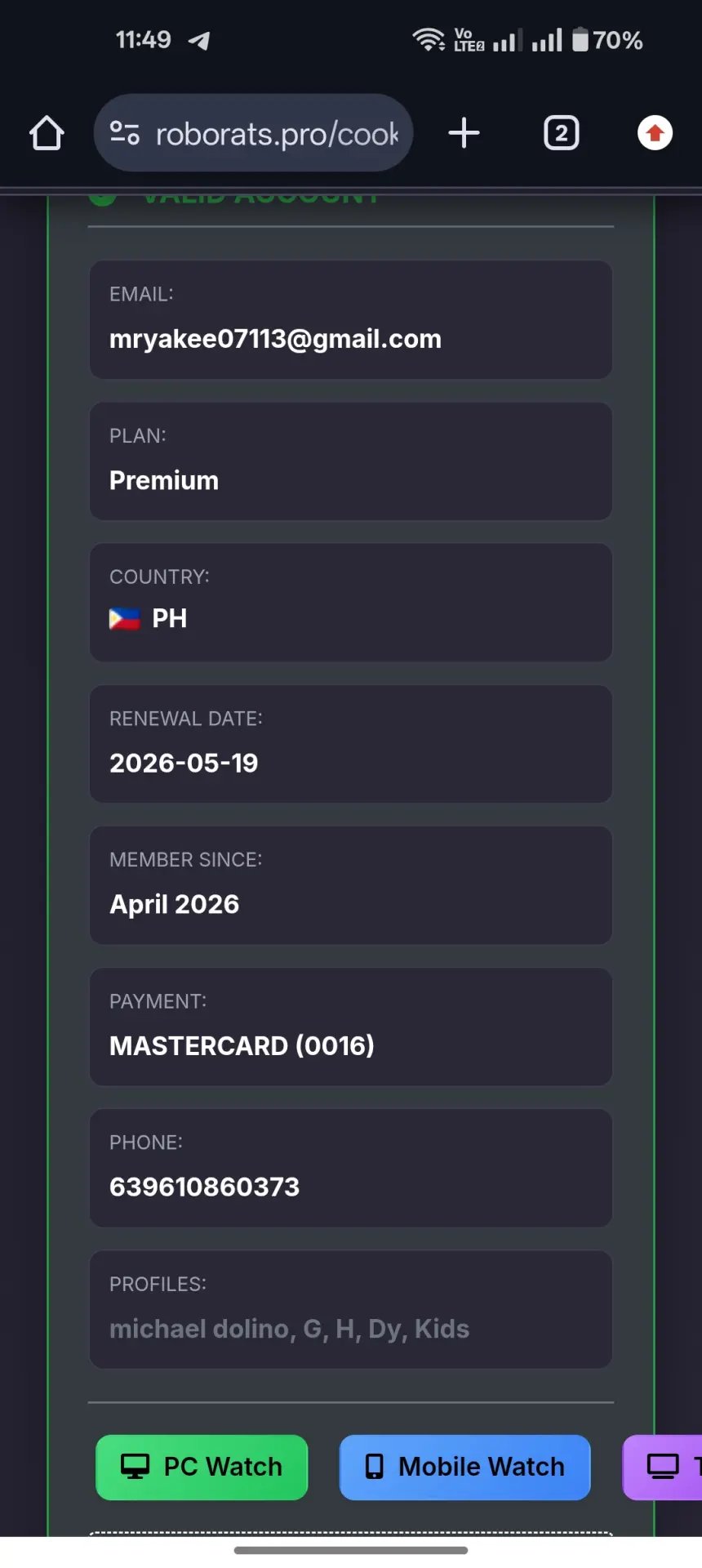Tap the Premium plan field
The height and width of the screenshot is (1568, 702).
[351, 461]
